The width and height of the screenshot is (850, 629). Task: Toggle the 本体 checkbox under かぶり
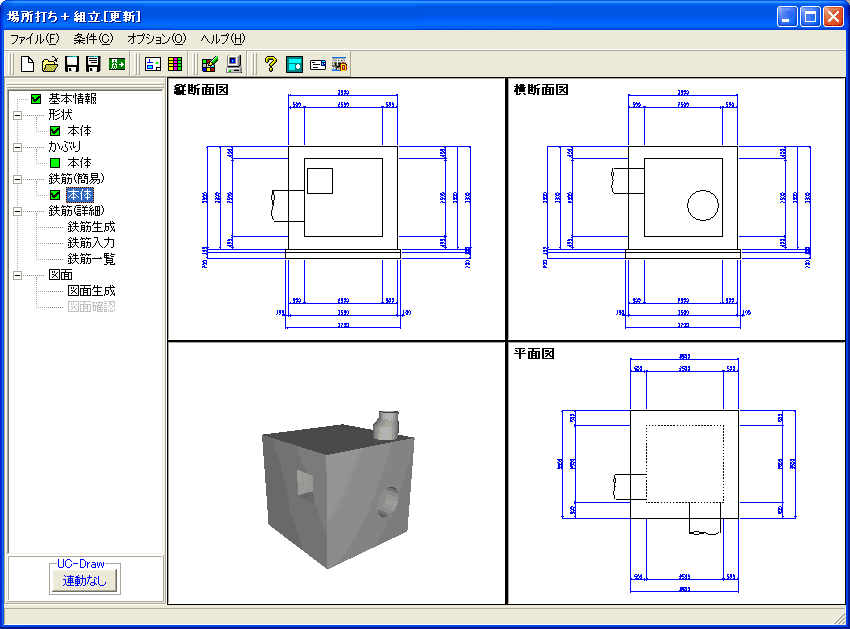(55, 163)
